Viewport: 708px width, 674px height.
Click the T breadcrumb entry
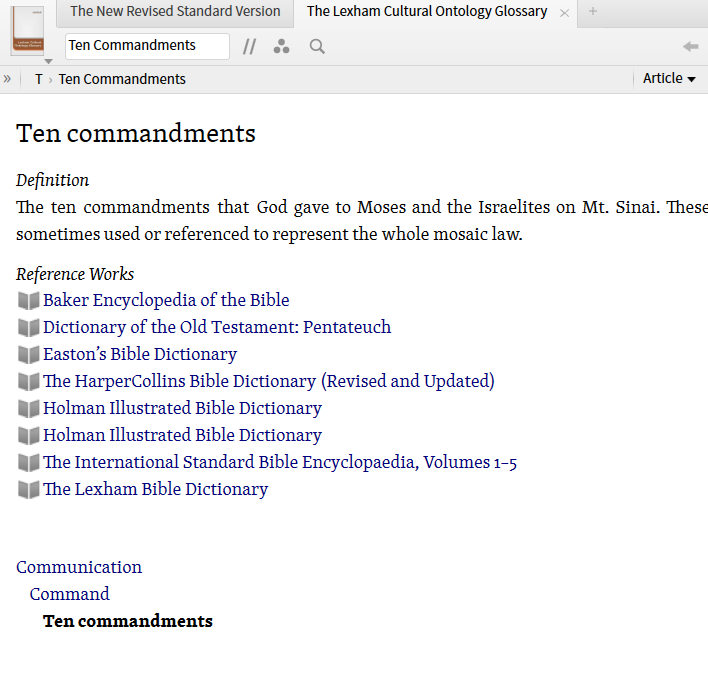pos(39,79)
